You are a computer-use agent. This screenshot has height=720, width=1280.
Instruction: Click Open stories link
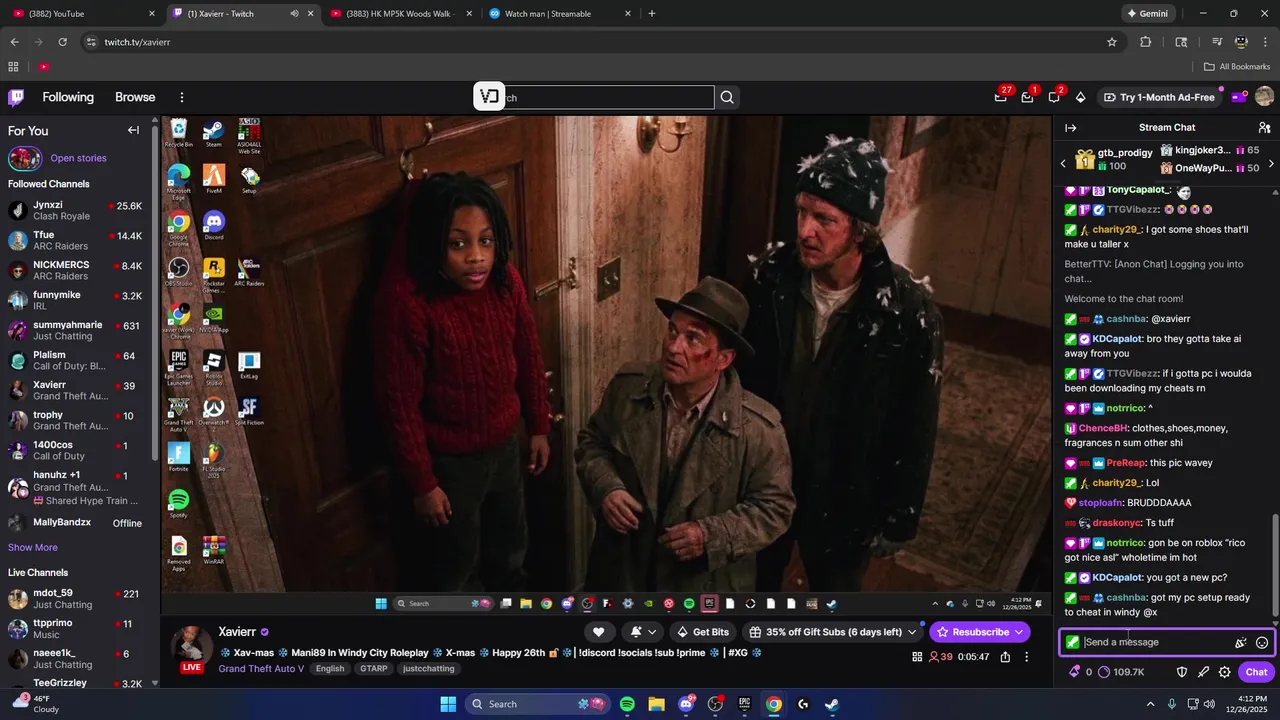(x=78, y=158)
